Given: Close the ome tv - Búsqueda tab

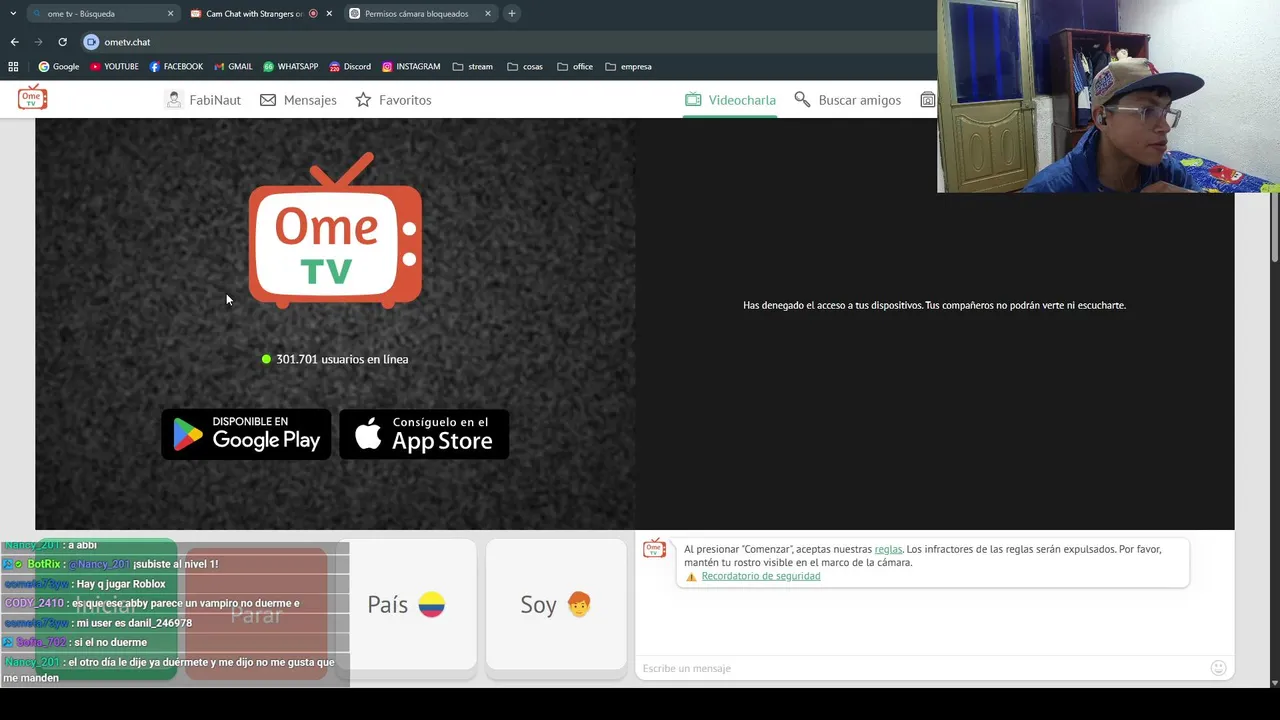Looking at the screenshot, I should click(x=170, y=14).
